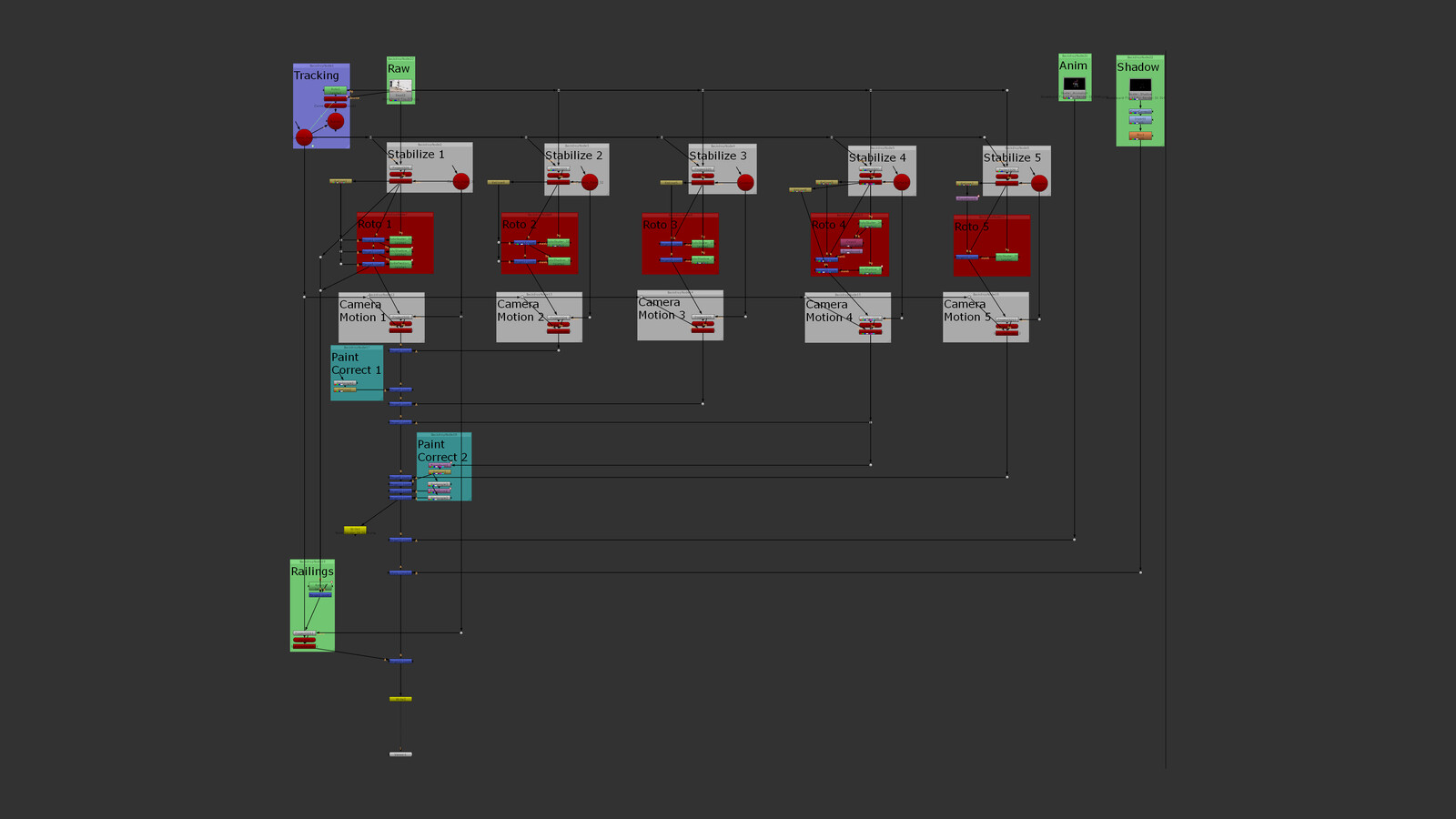Select red circular node in Stabilize 4

902,182
